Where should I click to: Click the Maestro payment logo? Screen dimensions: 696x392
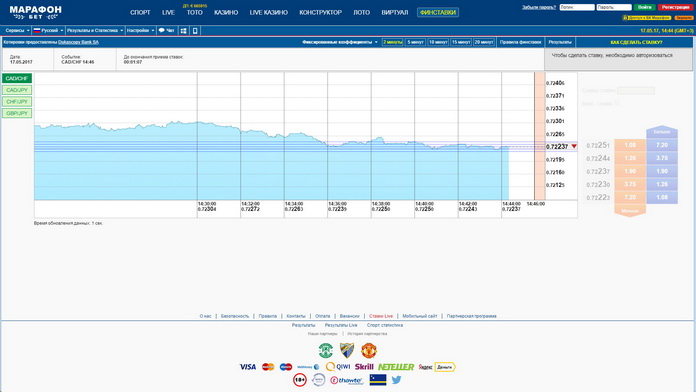[286, 367]
